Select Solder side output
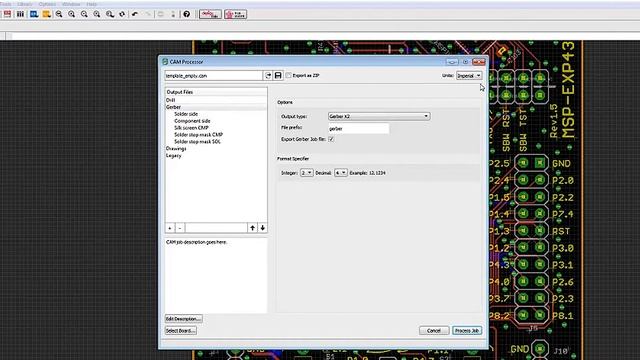The width and height of the screenshot is (640, 360). pyautogui.click(x=186, y=114)
